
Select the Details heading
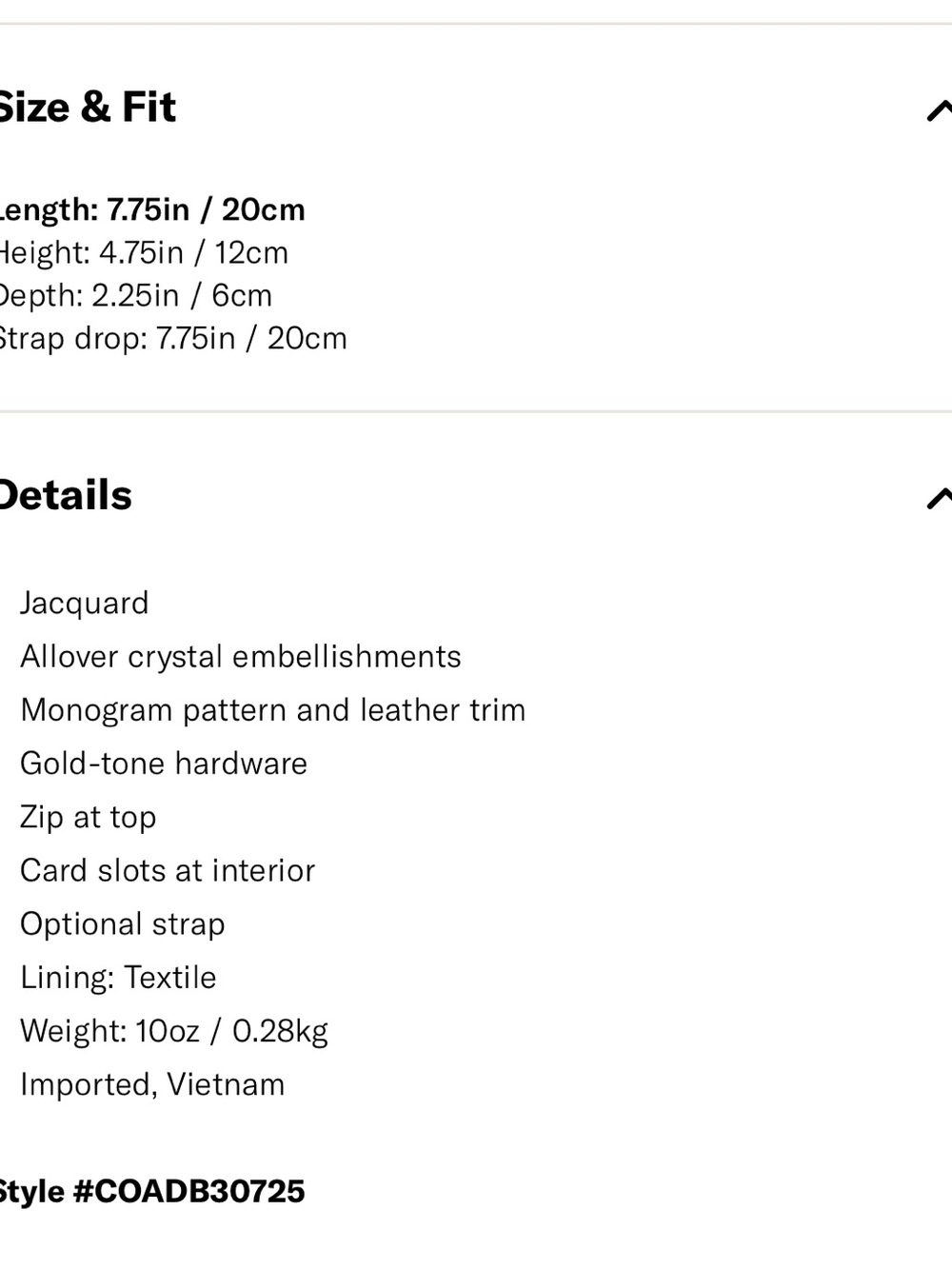66,495
